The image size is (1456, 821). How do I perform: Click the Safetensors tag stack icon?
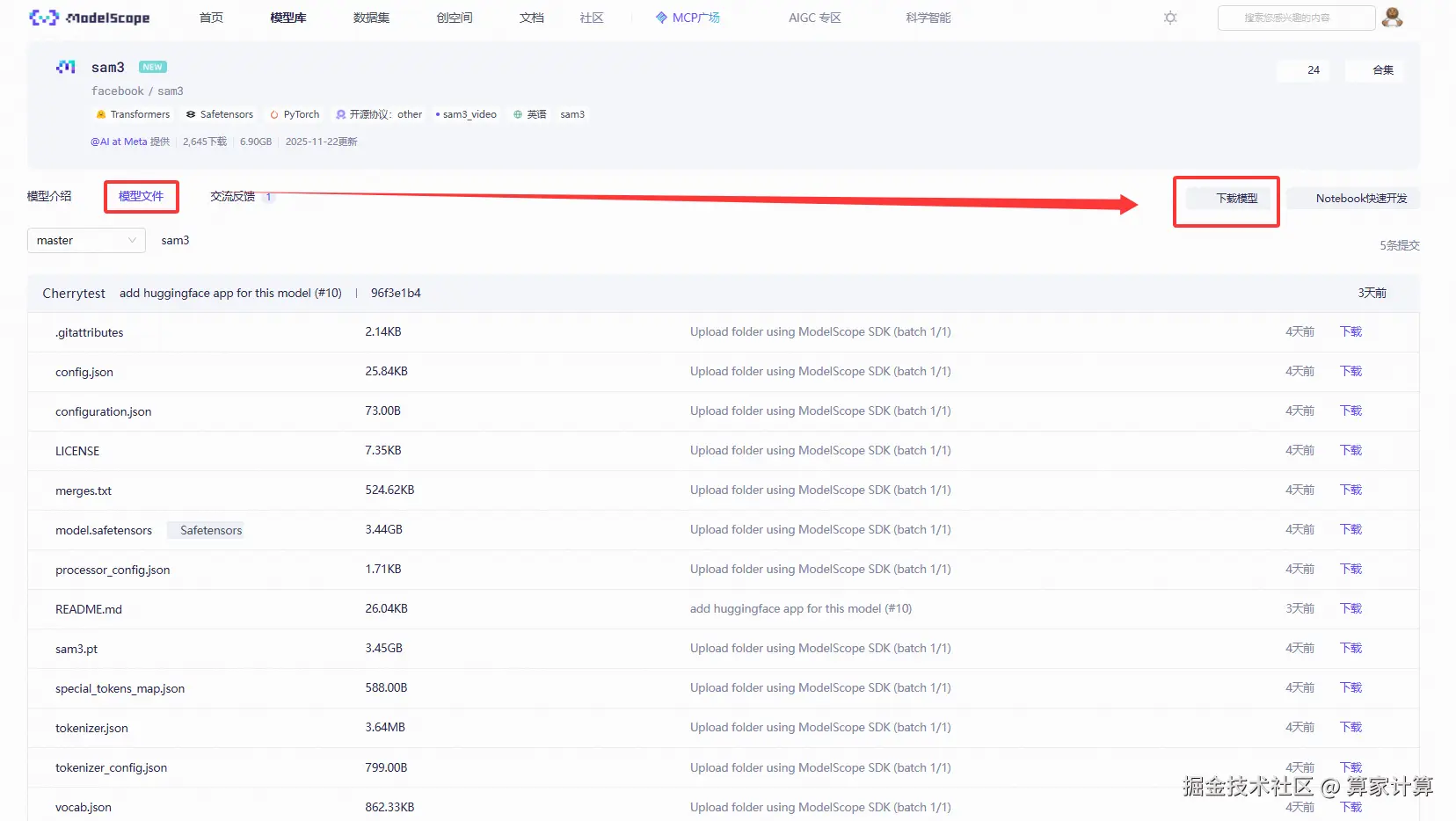coord(191,114)
